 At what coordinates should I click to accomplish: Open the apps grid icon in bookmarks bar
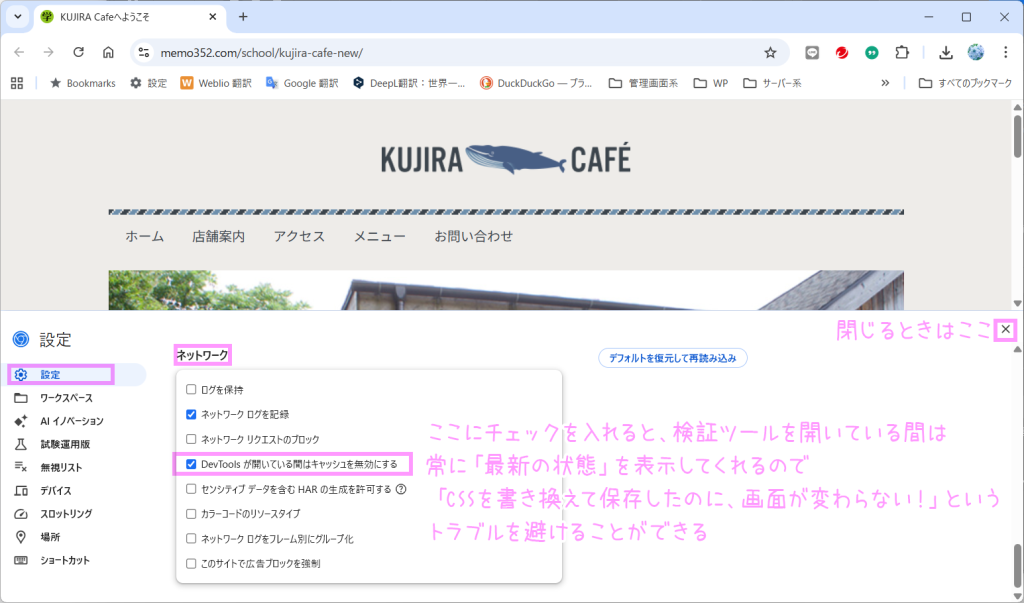click(17, 83)
